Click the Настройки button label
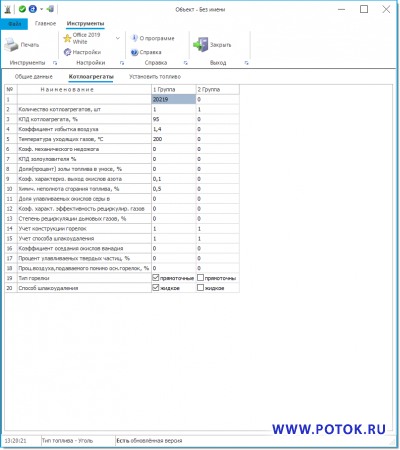Image resolution: width=400 pixels, height=450 pixels. [87, 52]
